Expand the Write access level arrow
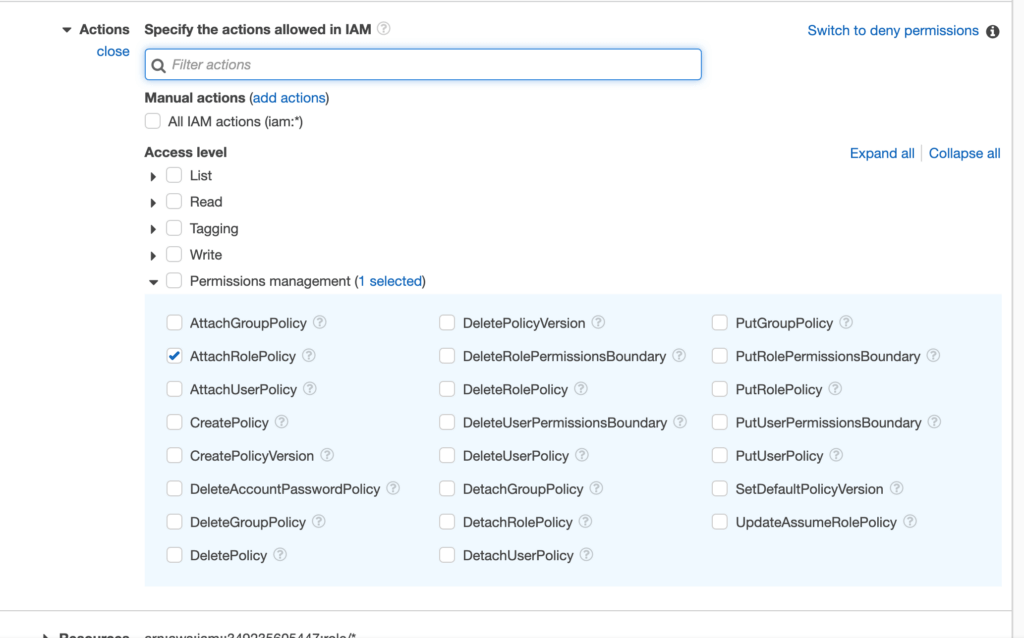1024x638 pixels. tap(153, 256)
